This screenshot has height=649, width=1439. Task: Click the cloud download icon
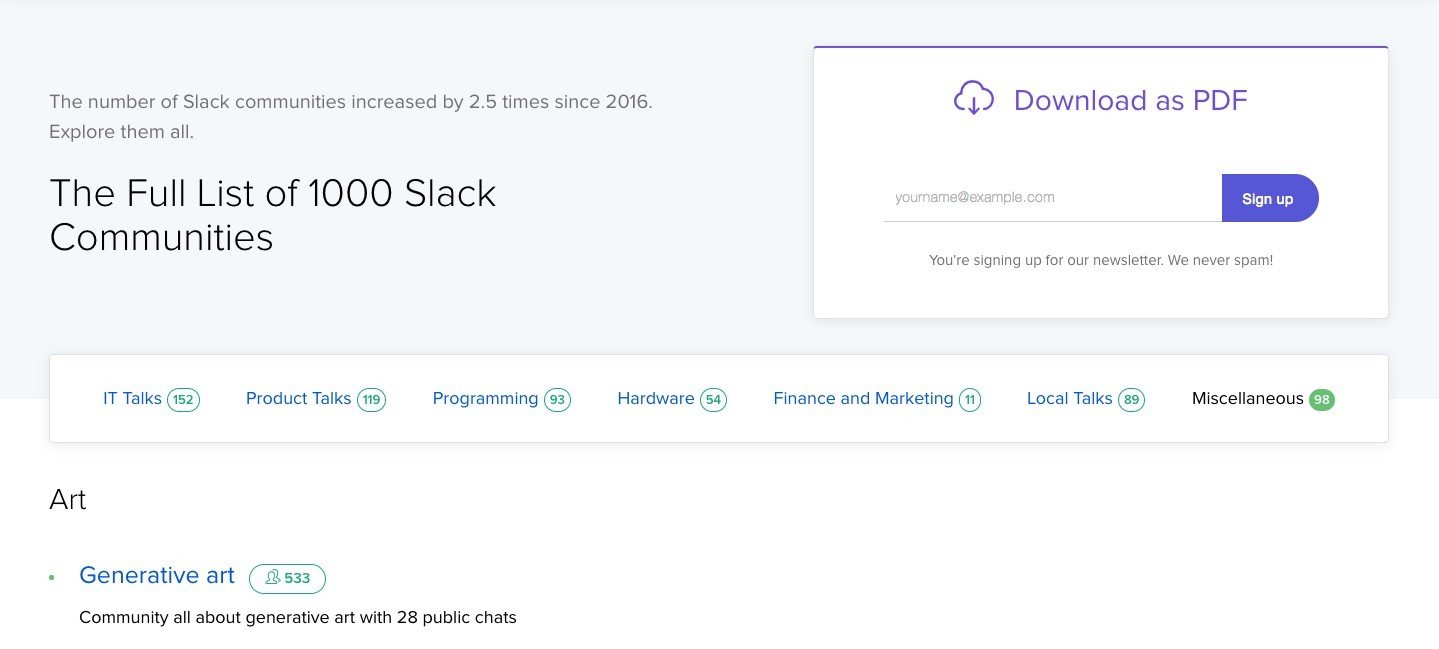(973, 99)
